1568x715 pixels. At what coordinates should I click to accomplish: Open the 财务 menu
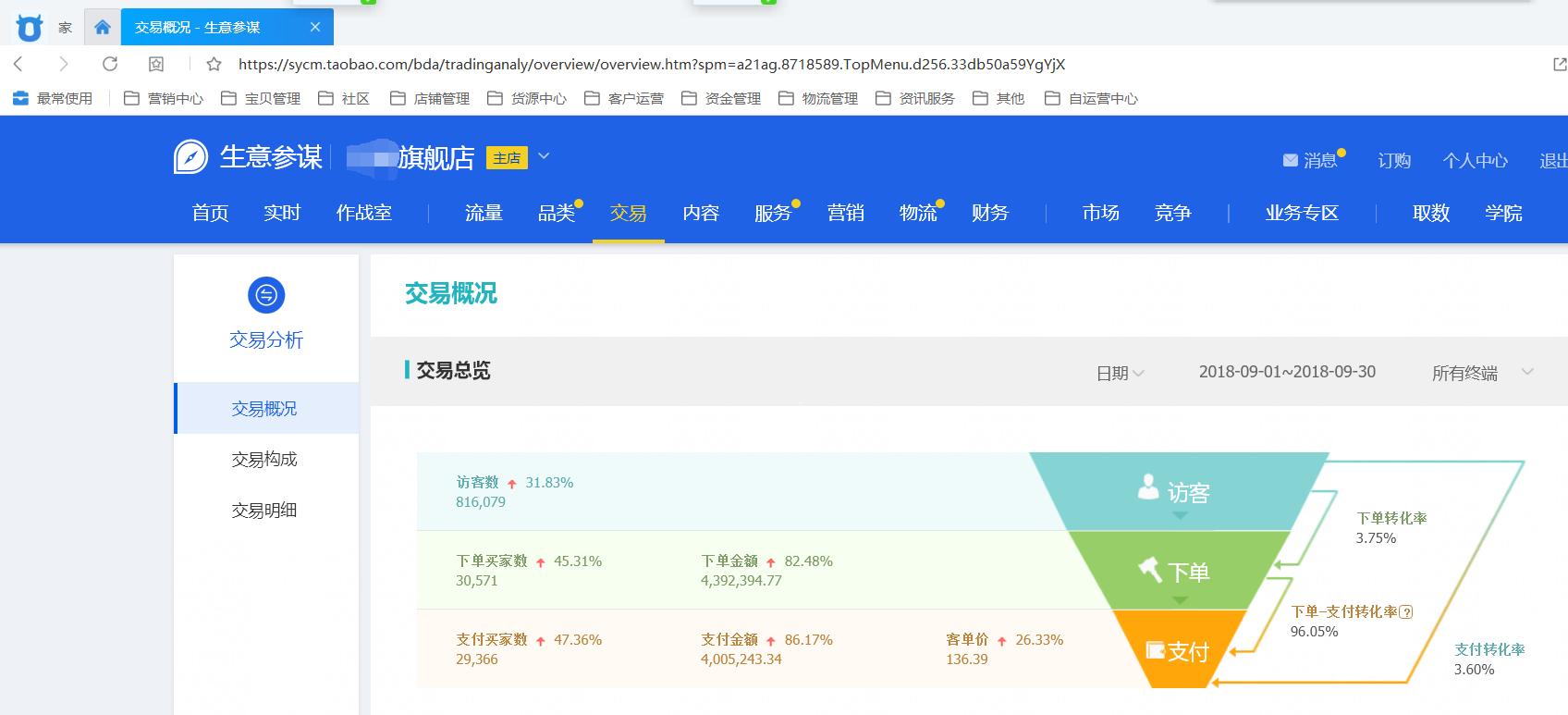coord(990,213)
